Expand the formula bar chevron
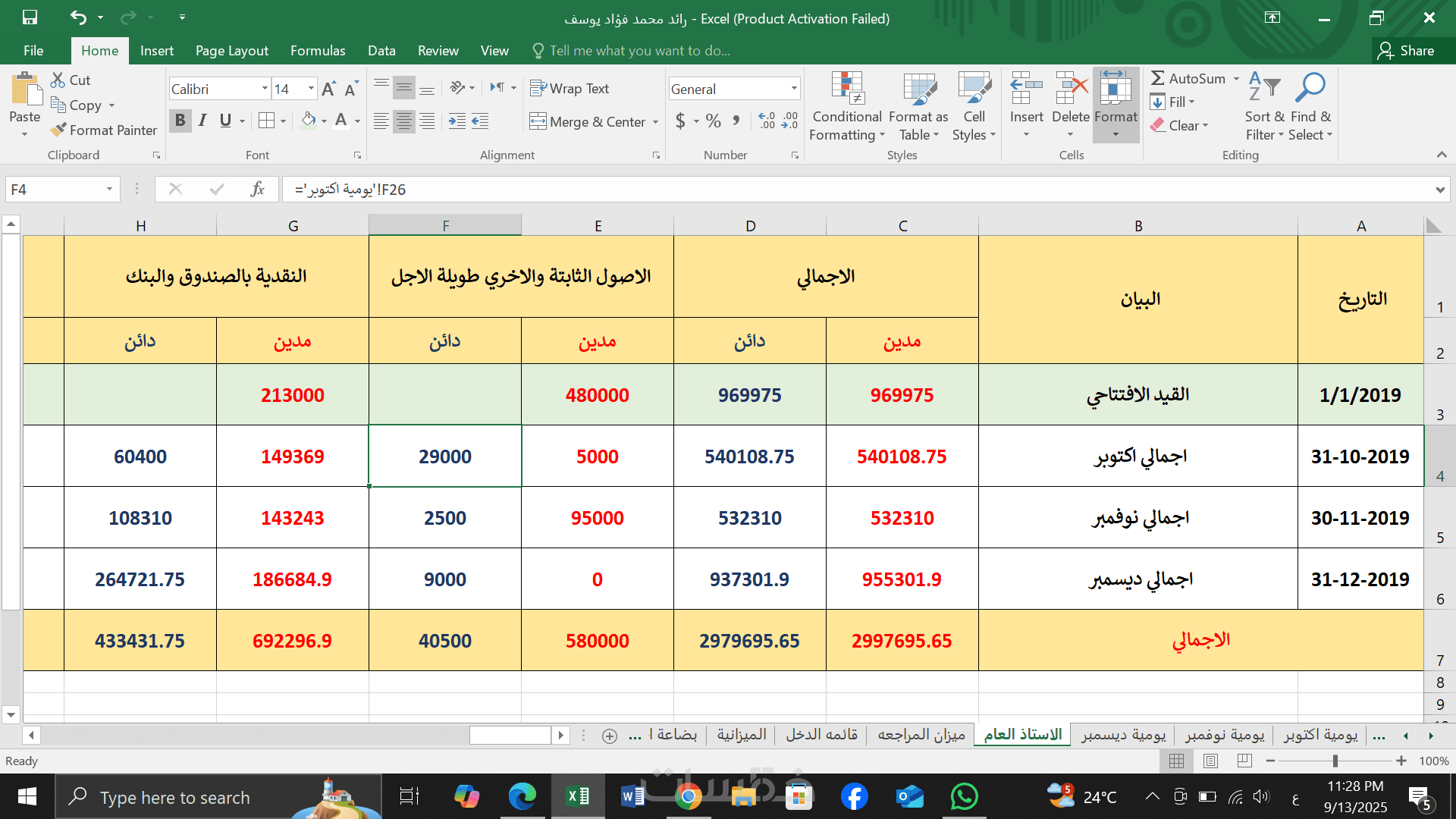Image resolution: width=1456 pixels, height=819 pixels. [1439, 190]
